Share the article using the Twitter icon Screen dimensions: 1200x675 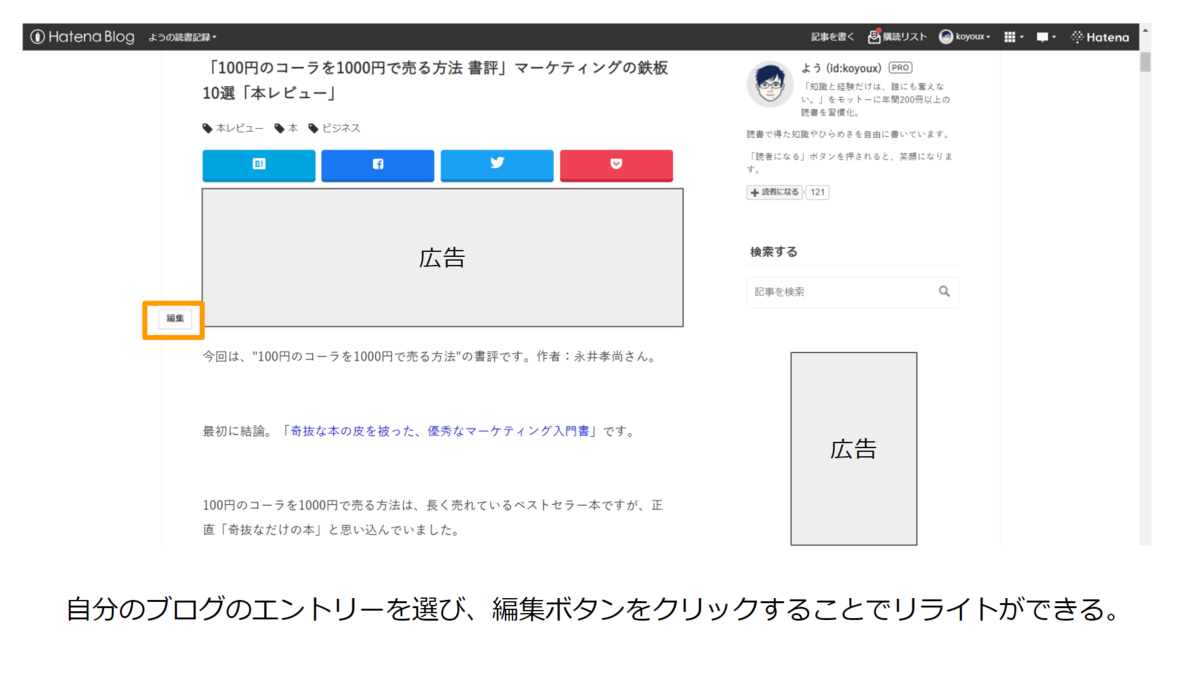(x=496, y=165)
